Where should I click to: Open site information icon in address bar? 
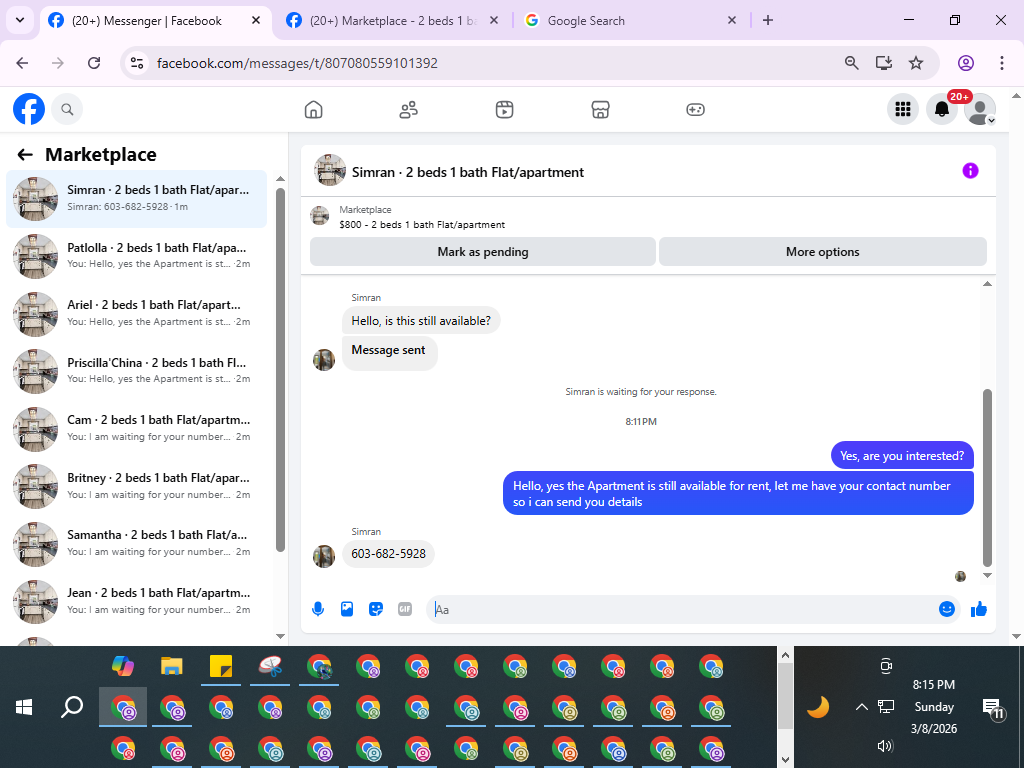[137, 63]
